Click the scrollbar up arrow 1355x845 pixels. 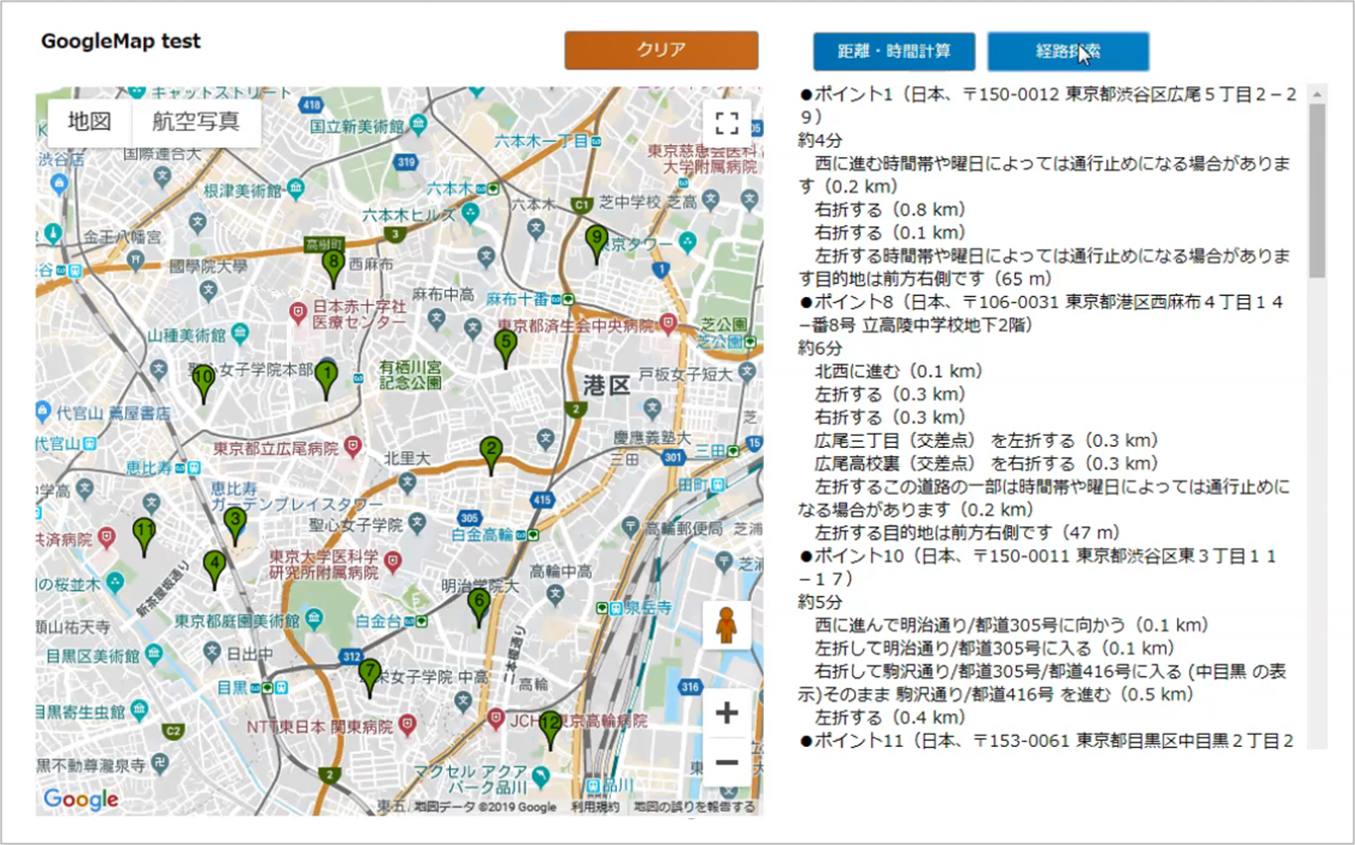(1317, 94)
